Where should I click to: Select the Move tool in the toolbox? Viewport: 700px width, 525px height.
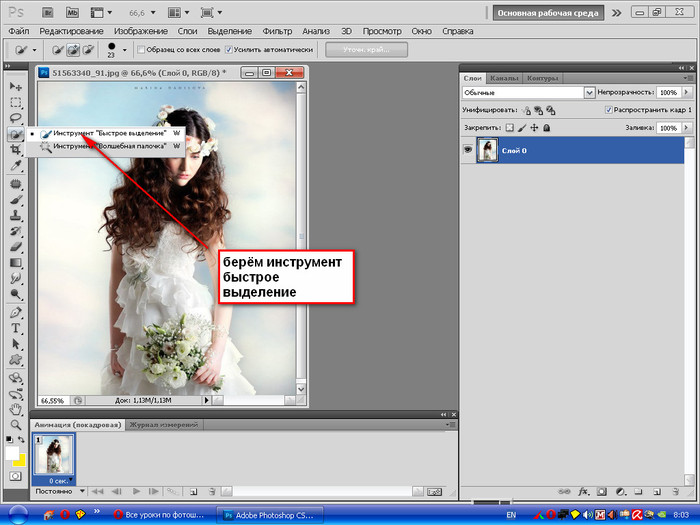16,87
